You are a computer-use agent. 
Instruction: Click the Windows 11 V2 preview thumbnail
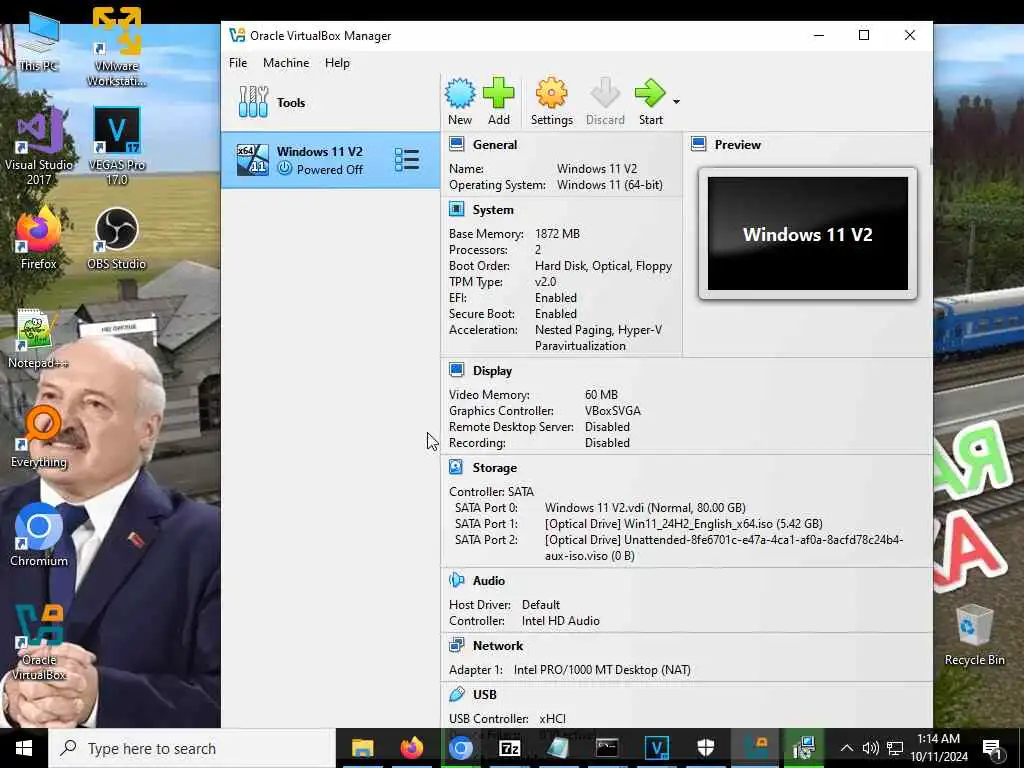tap(808, 234)
